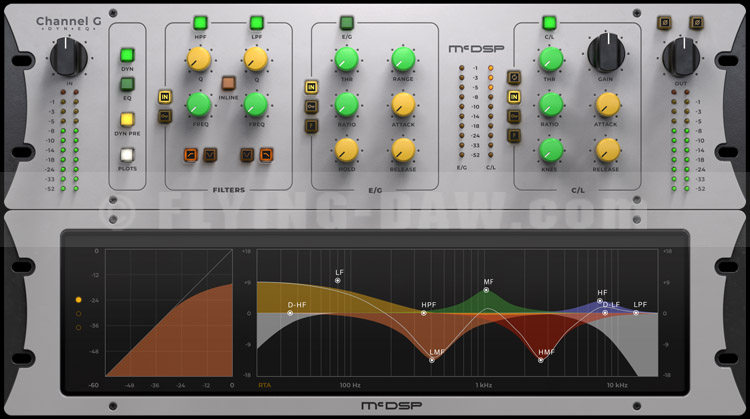Click the LPF FREQ knob
The image size is (750, 419).
point(256,105)
